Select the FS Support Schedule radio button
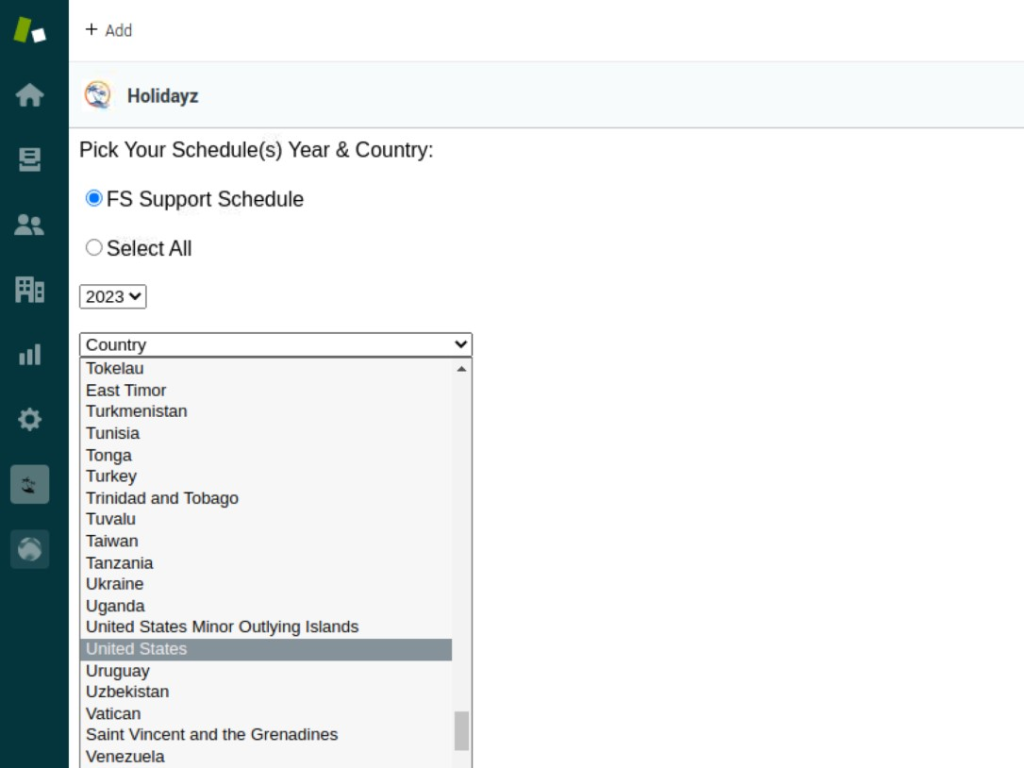 pyautogui.click(x=94, y=198)
